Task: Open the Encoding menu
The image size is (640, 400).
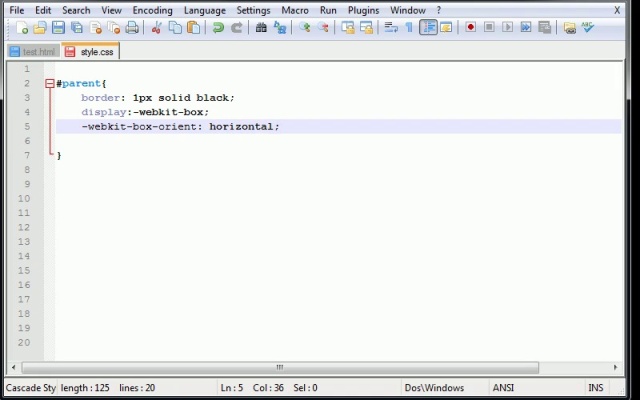Action: point(153,10)
